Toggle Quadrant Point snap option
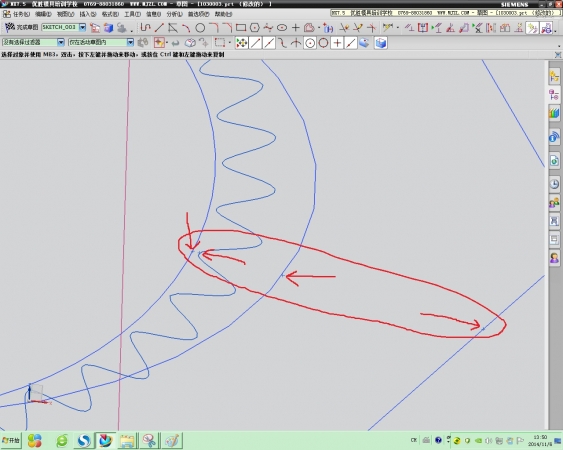563x450 pixels. click(324, 43)
